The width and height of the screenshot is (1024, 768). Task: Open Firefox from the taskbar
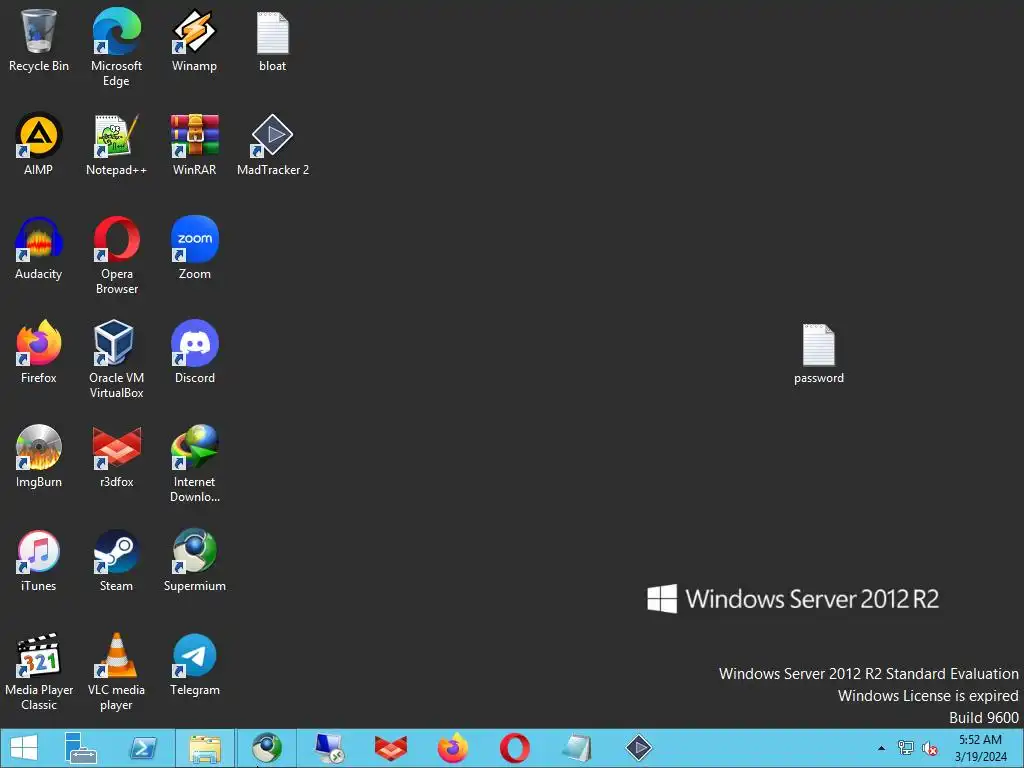click(x=453, y=748)
